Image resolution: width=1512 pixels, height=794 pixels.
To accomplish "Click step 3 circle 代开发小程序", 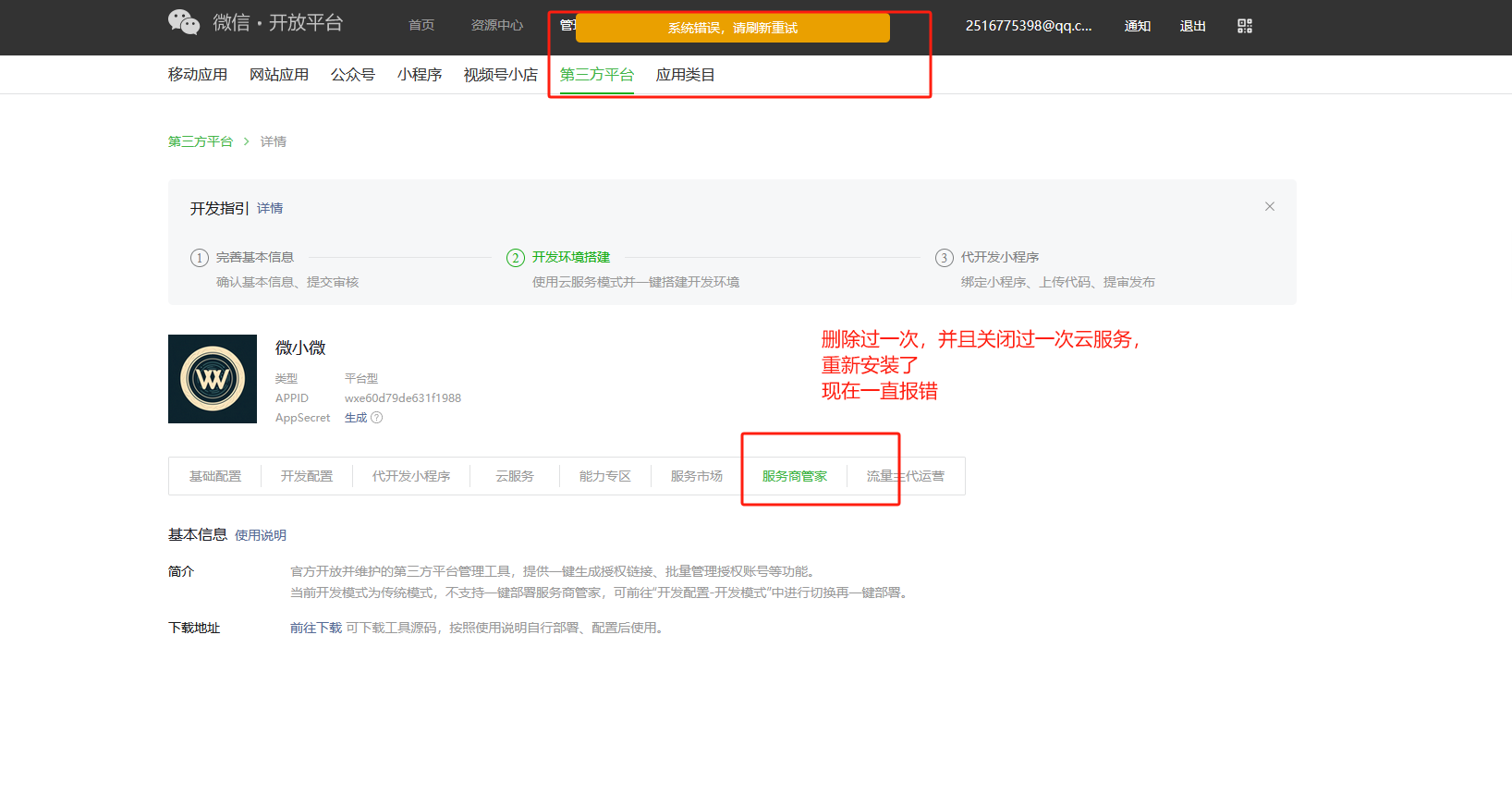I will (x=945, y=258).
